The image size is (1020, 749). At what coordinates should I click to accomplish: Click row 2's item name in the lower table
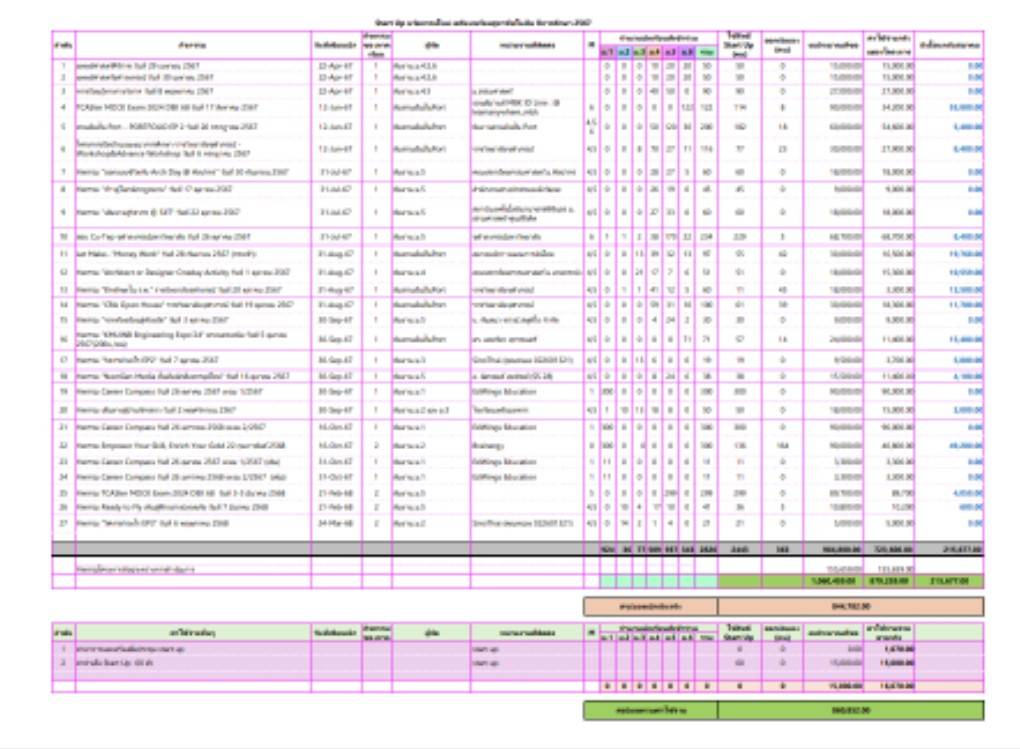click(114, 662)
